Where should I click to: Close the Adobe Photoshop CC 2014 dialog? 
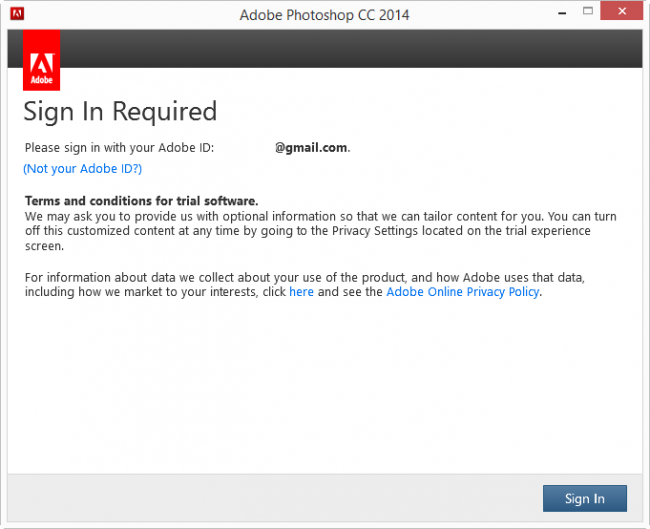click(624, 13)
